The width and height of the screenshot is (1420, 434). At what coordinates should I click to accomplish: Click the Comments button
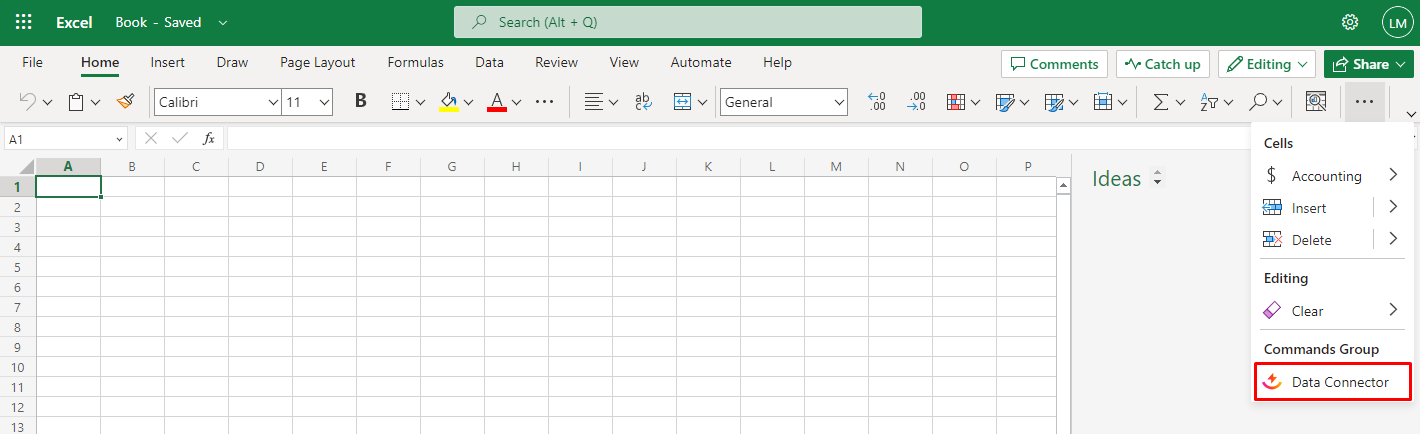[x=1054, y=64]
